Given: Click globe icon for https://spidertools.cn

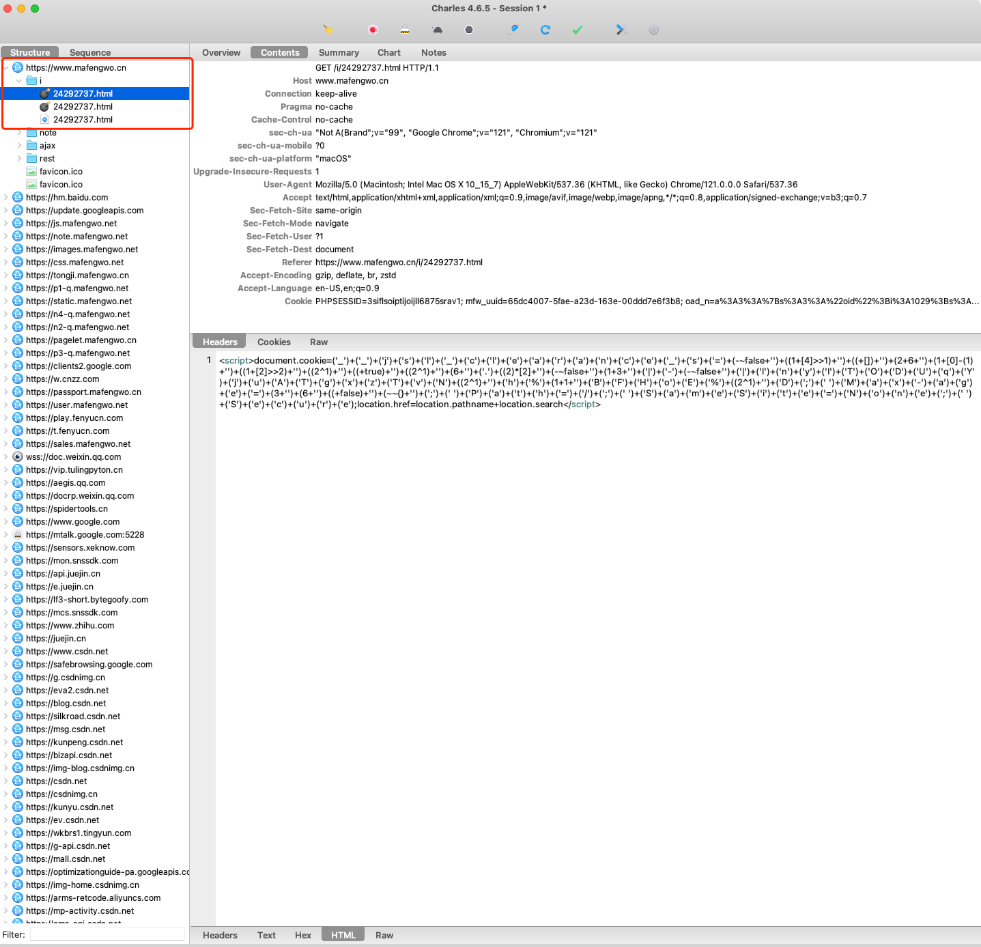Looking at the screenshot, I should pos(18,509).
